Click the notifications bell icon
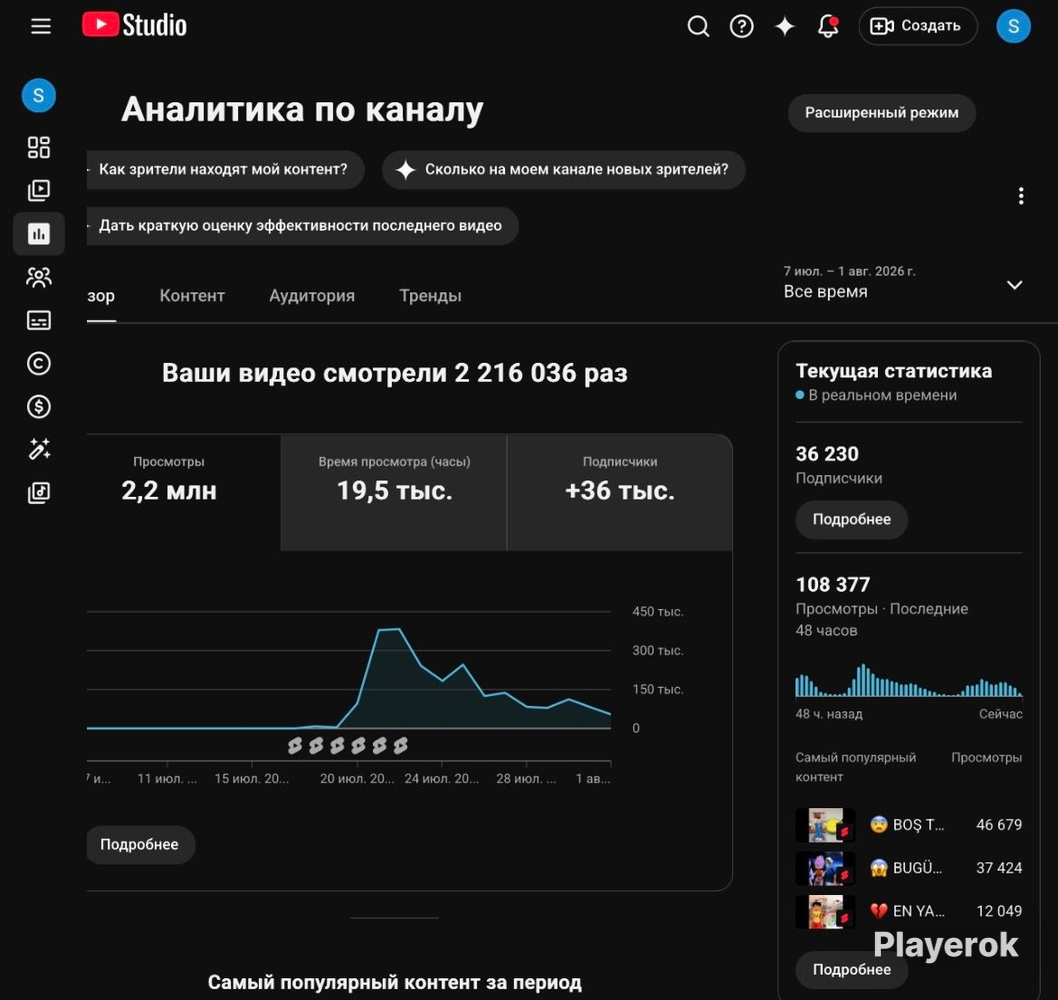 tap(828, 26)
